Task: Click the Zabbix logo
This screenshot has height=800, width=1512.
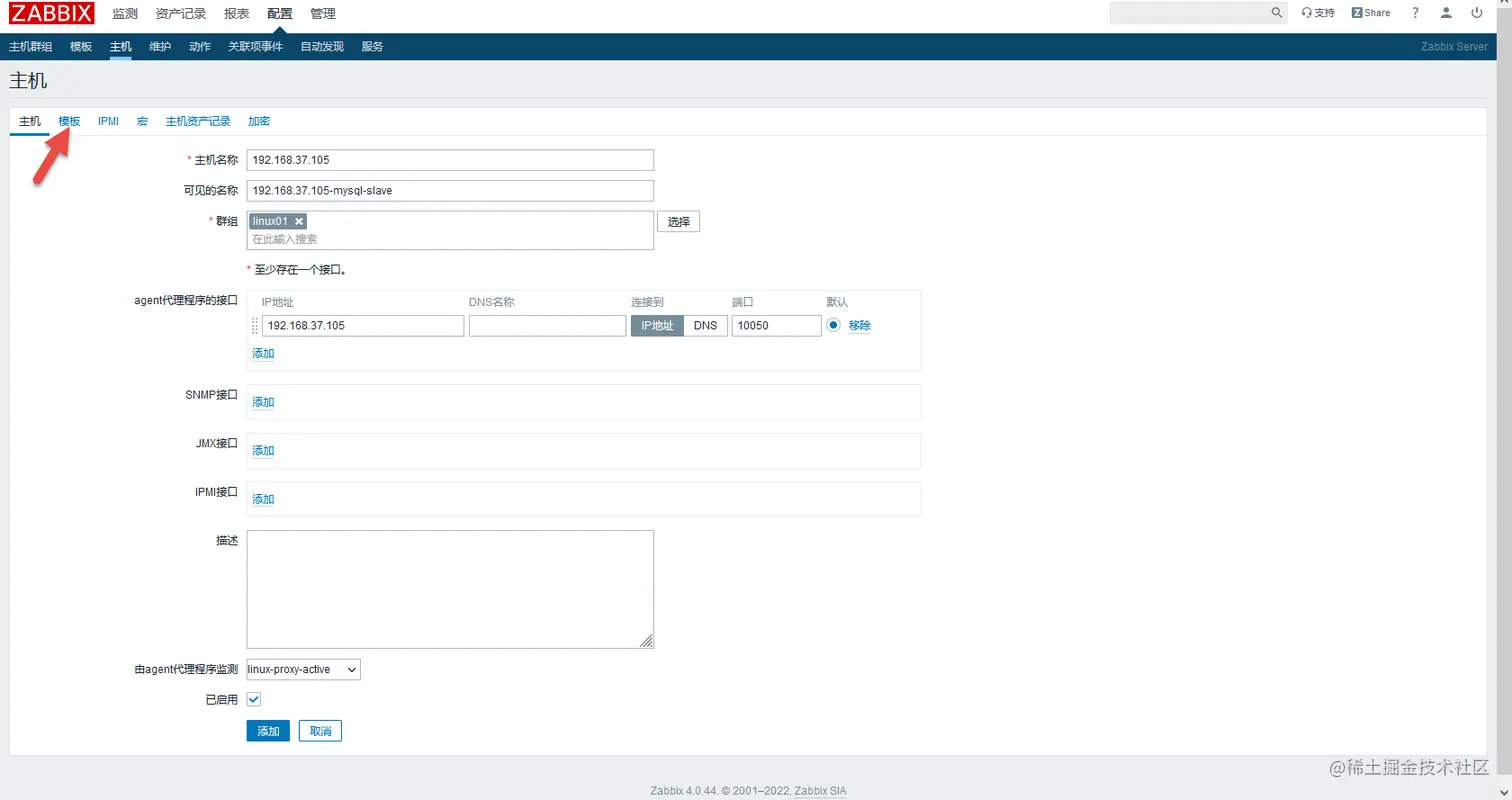Action: 52,14
